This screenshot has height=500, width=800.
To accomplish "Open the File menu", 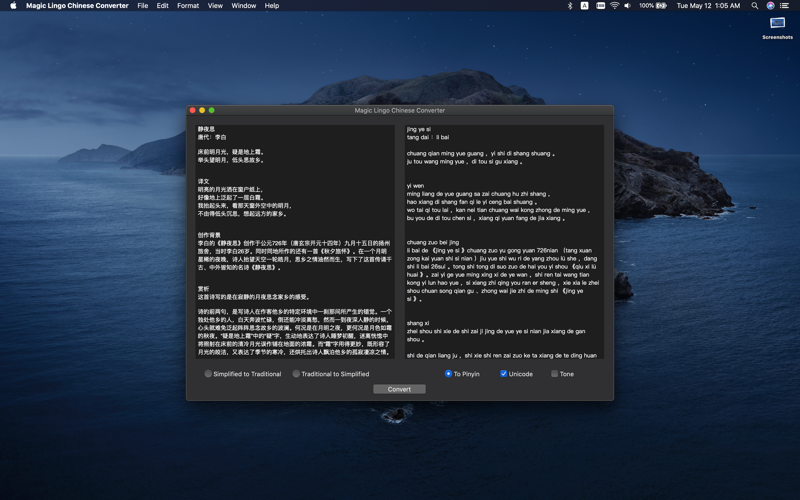I will coord(142,6).
